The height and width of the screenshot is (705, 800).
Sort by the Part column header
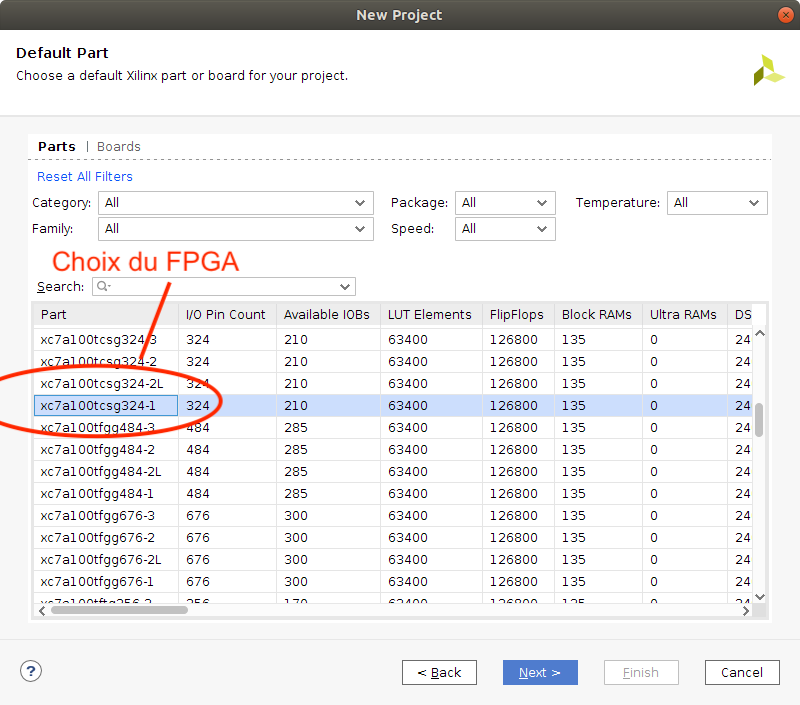pyautogui.click(x=106, y=315)
